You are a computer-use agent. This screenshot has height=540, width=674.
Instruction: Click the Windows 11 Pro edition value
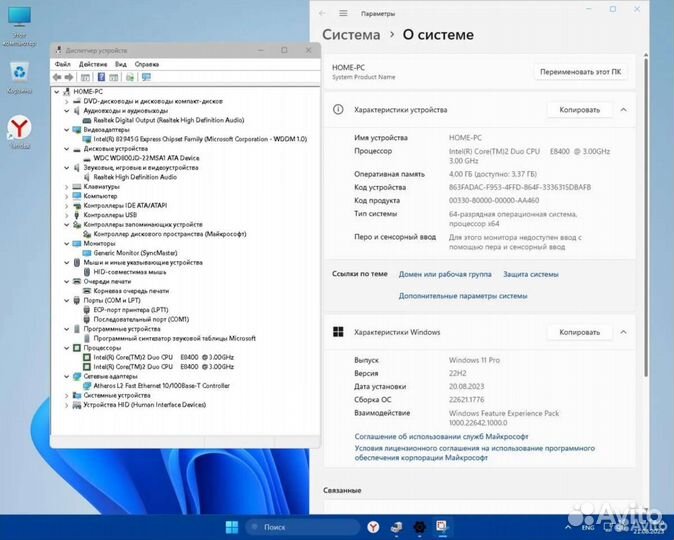click(474, 360)
